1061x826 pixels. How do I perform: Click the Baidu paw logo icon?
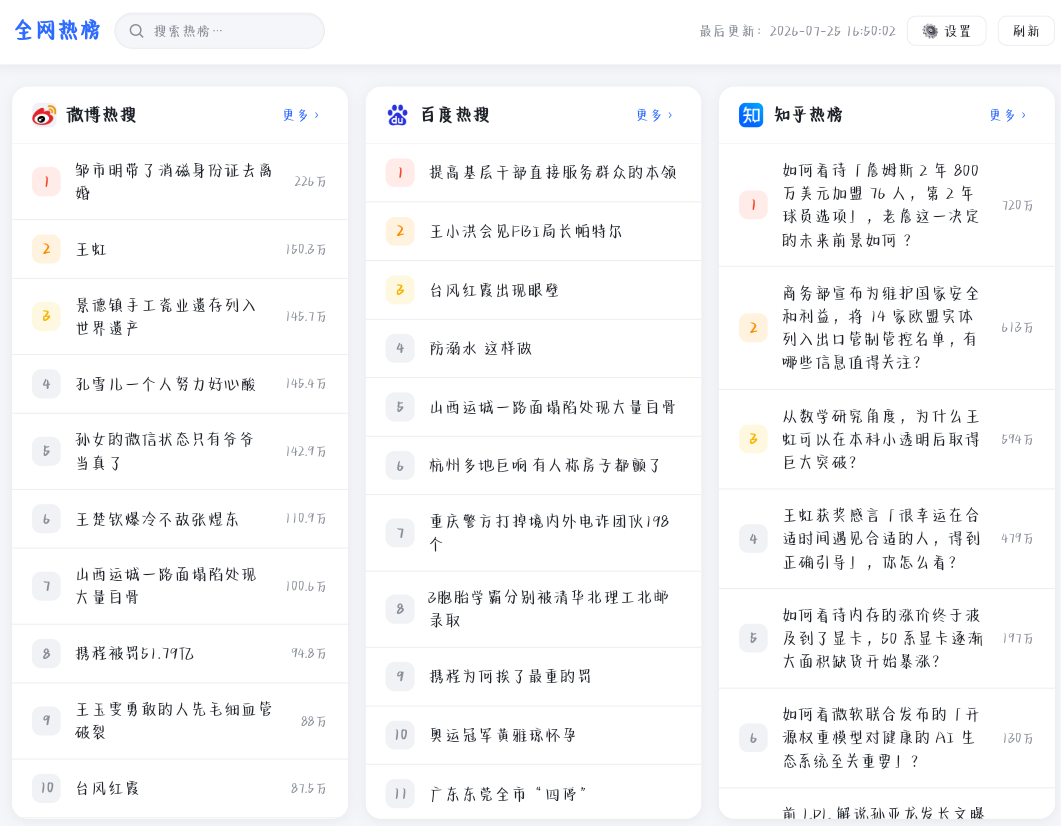point(397,115)
